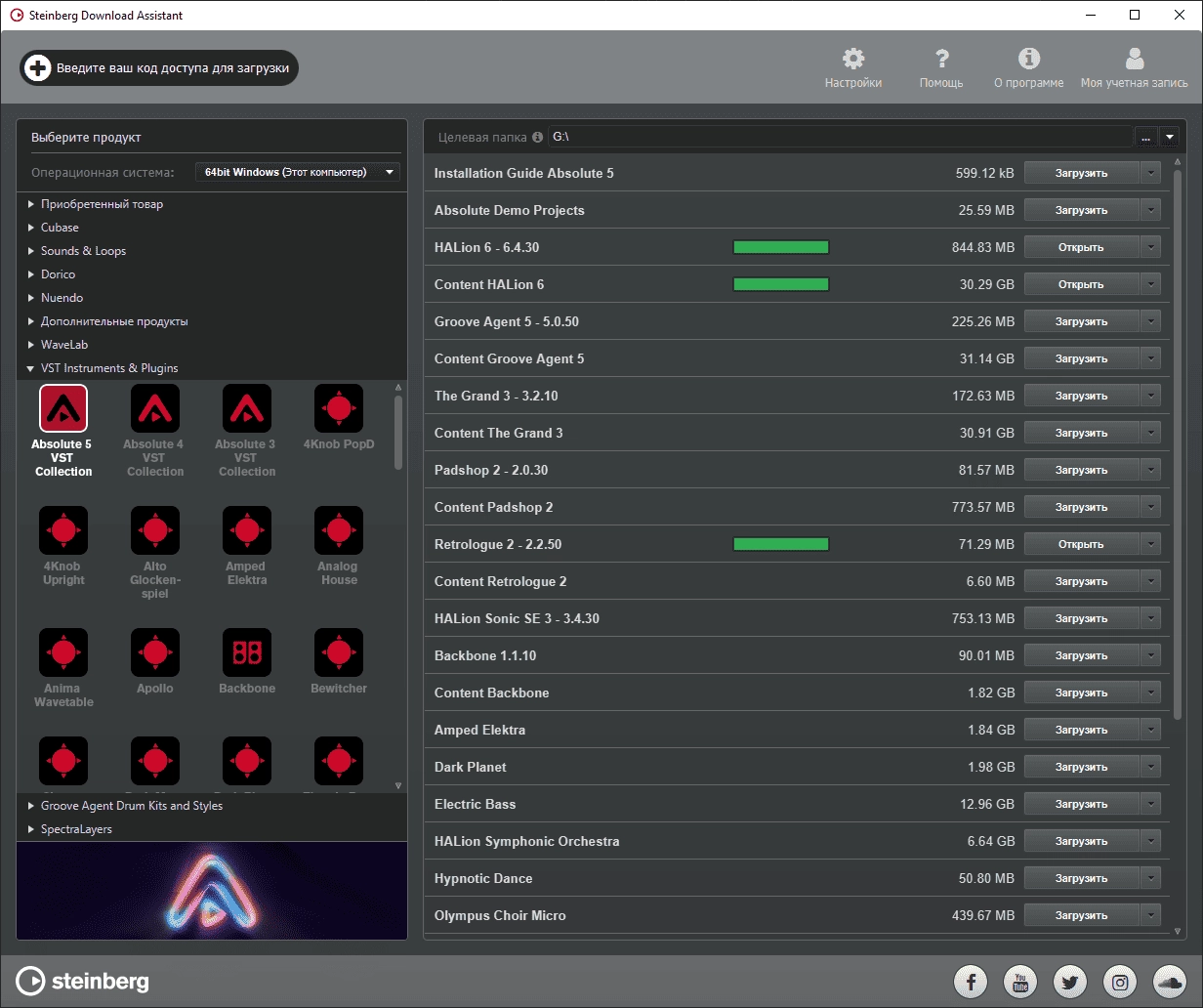The width and height of the screenshot is (1203, 1008).
Task: Expand Приобретенный товар category
Action: point(31,204)
